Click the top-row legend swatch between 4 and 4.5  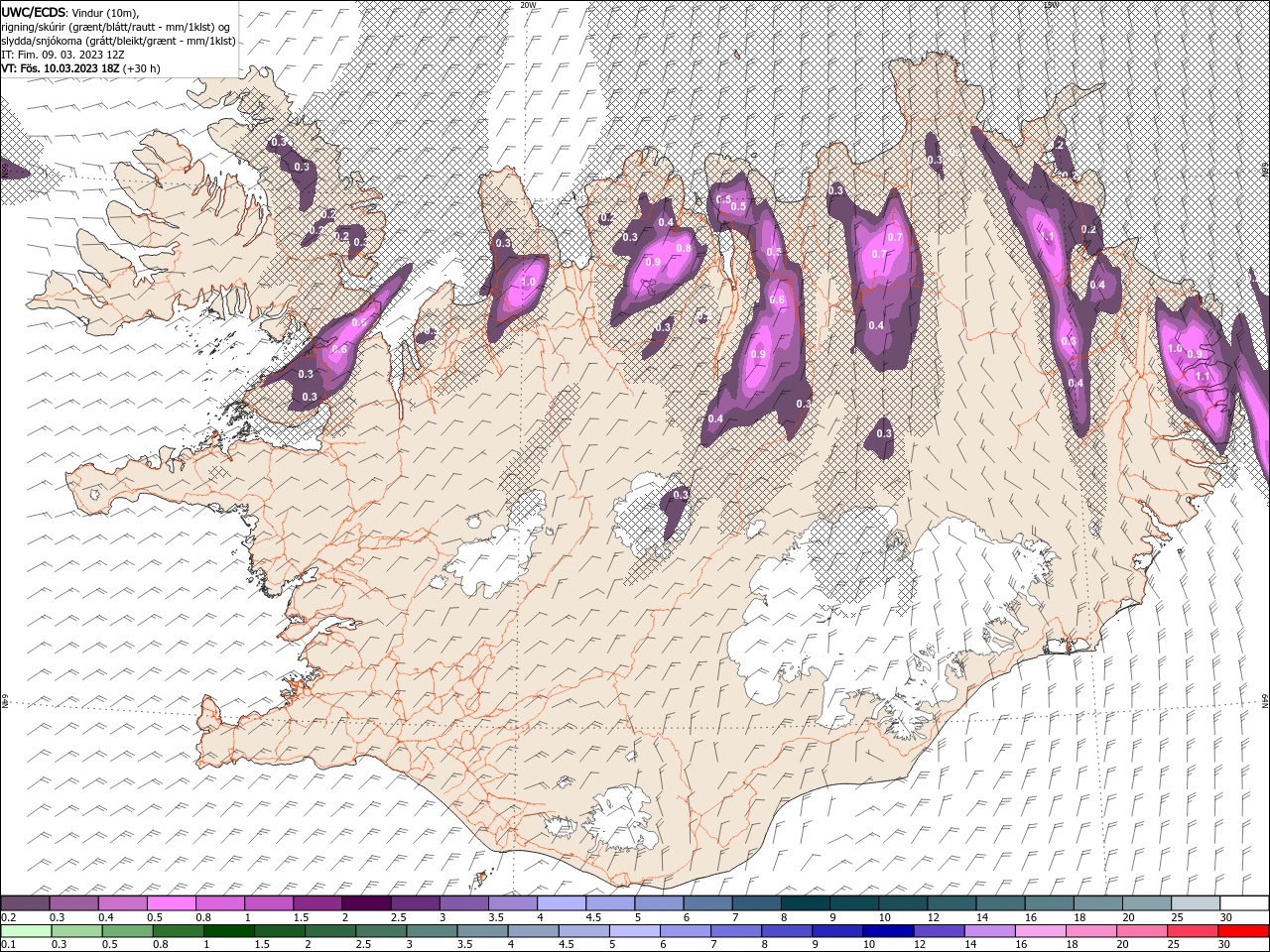coord(561,902)
